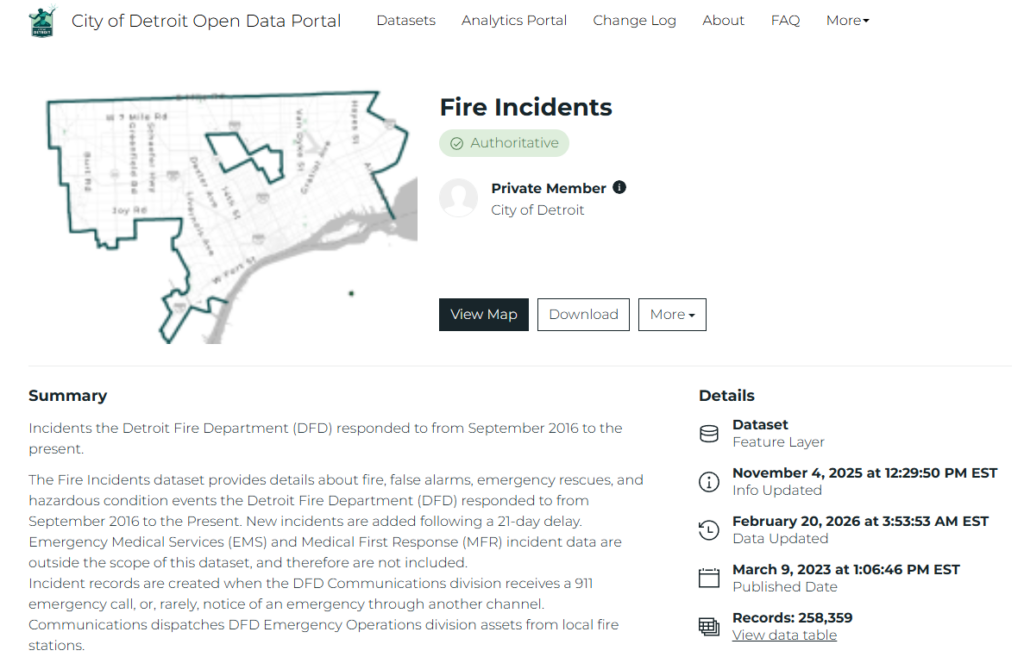Click the Authoritative checkmark badge
The image size is (1024, 657).
click(x=504, y=143)
